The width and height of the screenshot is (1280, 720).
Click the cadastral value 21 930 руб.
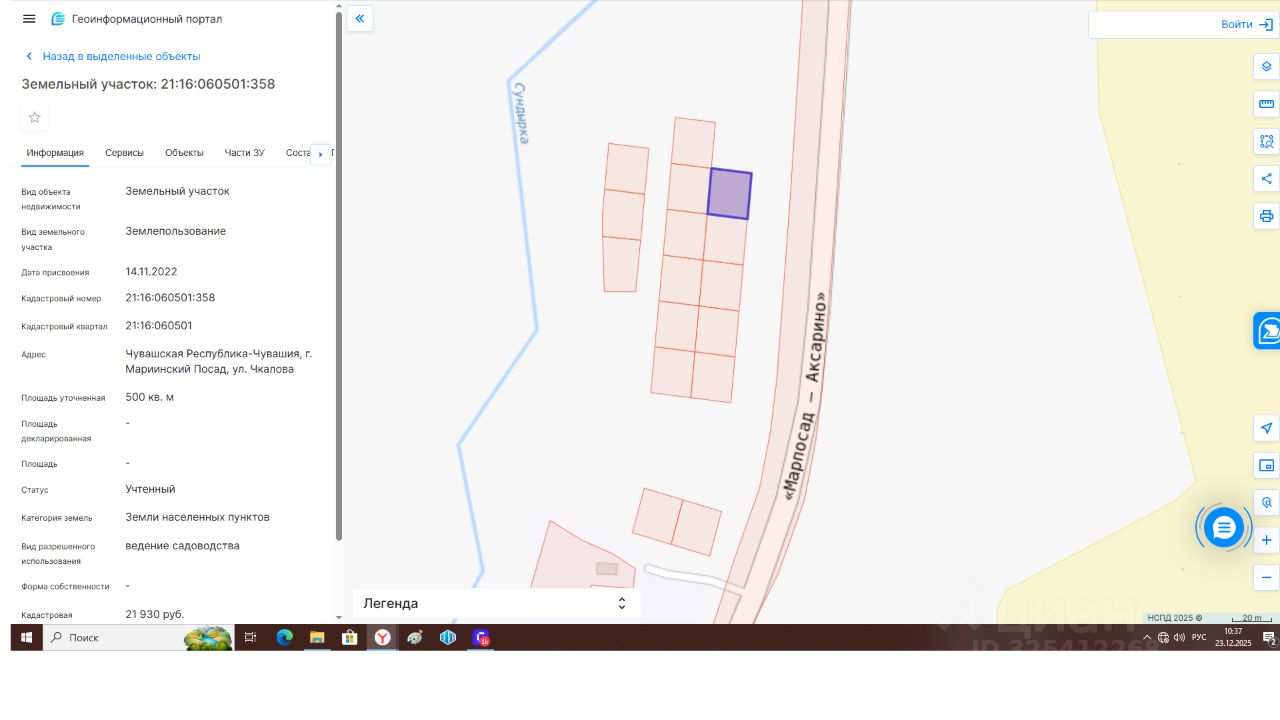(x=155, y=614)
